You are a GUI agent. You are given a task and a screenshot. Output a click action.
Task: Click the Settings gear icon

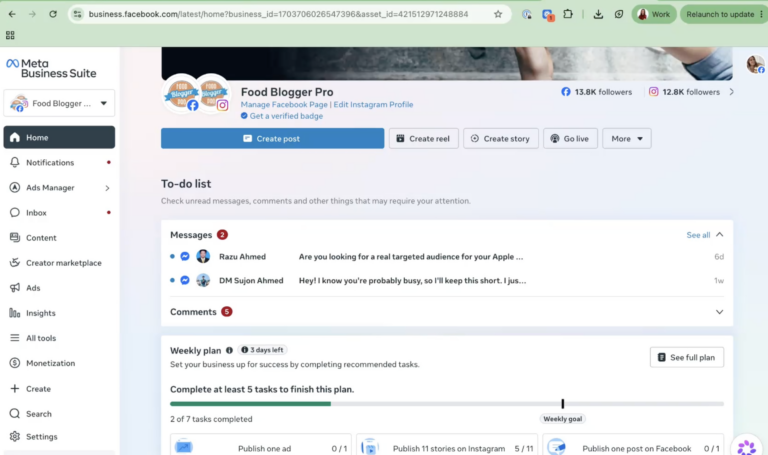point(15,436)
